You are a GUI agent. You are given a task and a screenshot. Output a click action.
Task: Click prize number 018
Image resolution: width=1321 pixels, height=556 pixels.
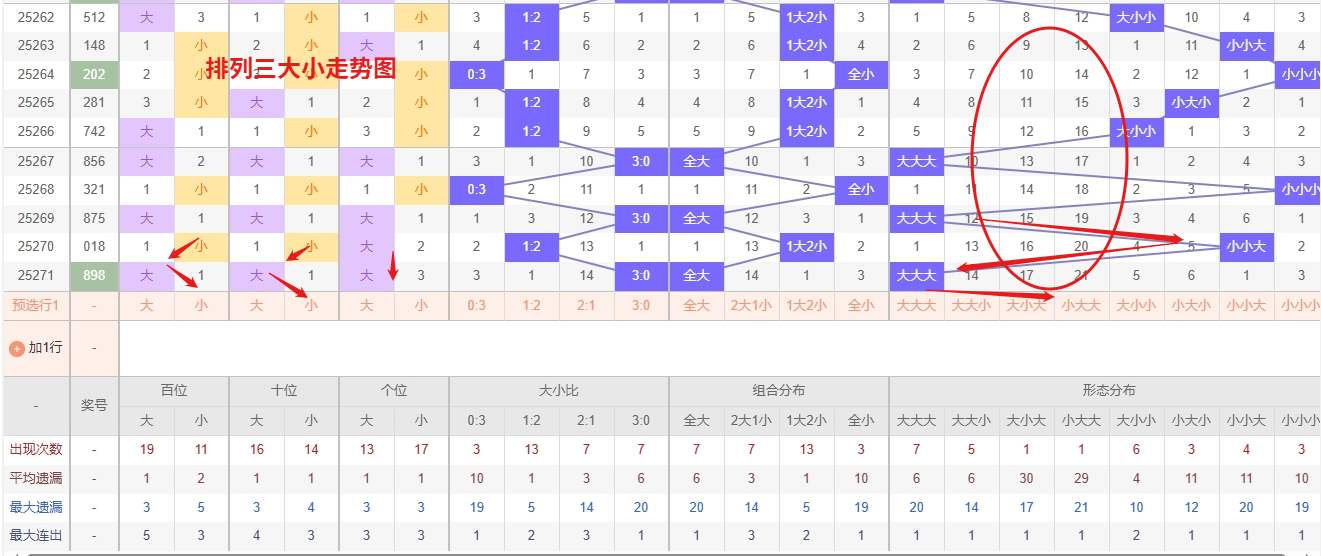pyautogui.click(x=95, y=246)
